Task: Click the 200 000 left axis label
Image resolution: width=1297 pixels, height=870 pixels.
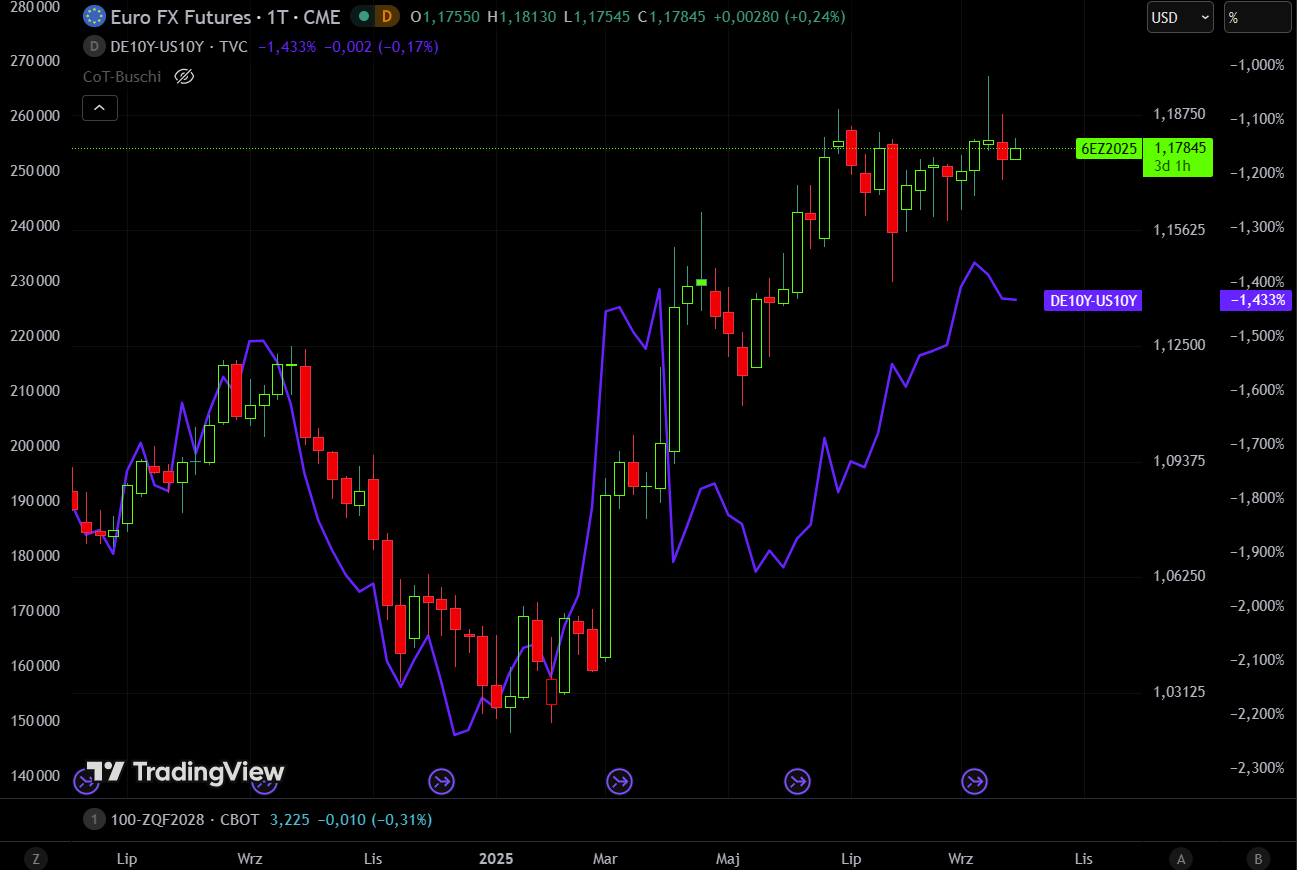Action: click(x=33, y=446)
